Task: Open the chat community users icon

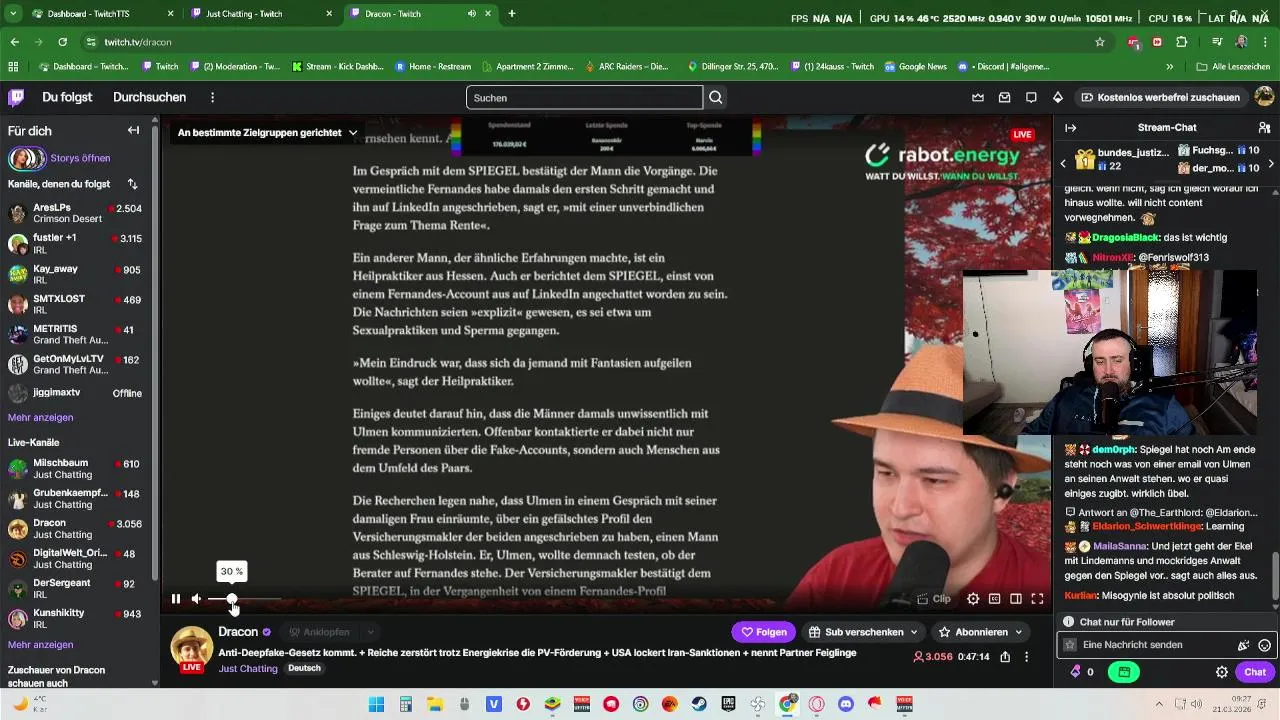Action: [x=1264, y=128]
